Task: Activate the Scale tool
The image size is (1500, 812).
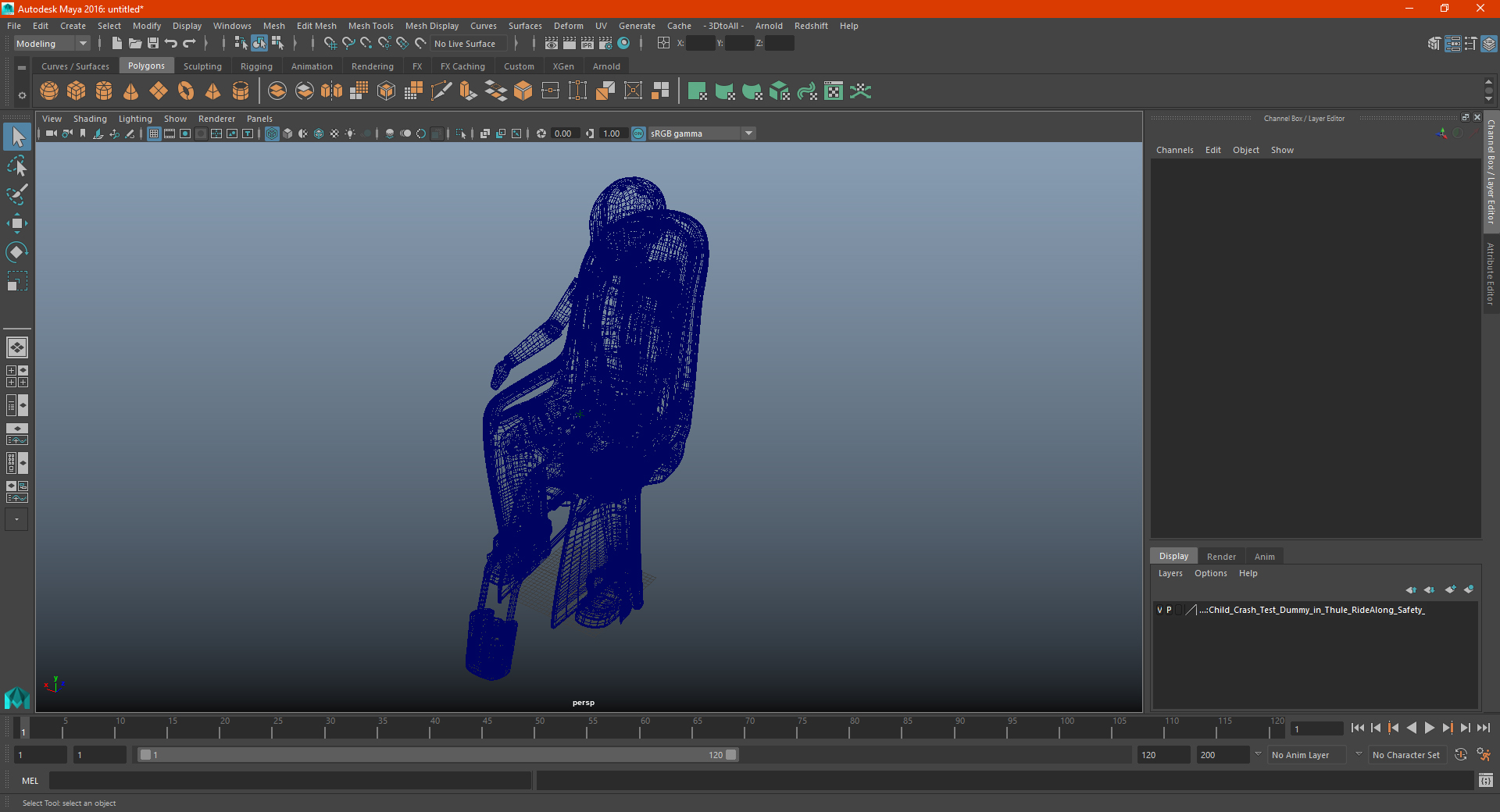Action: pos(17,281)
